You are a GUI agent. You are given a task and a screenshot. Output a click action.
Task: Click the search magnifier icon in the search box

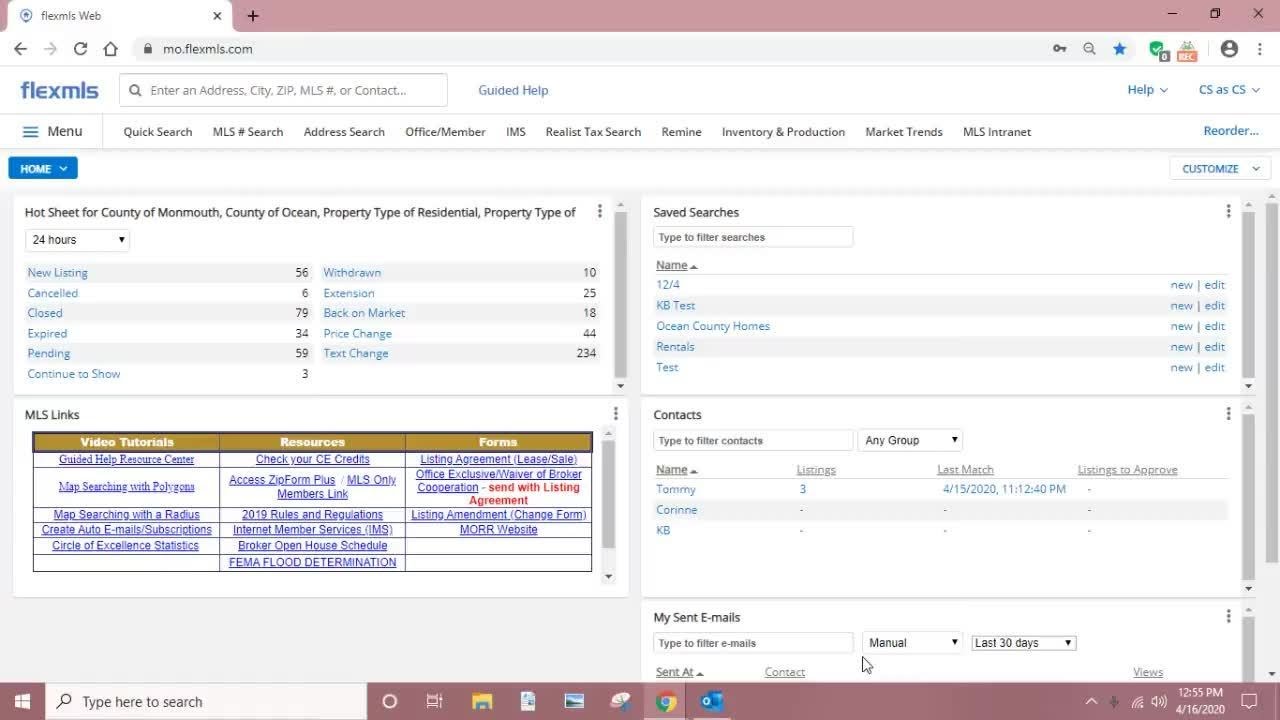[x=135, y=90]
